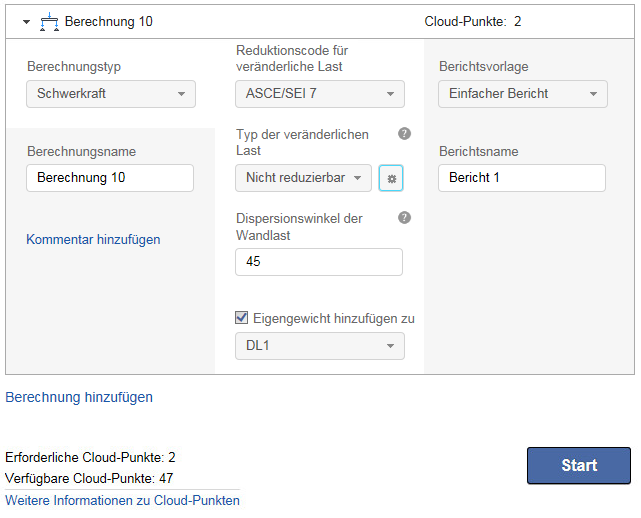The image size is (641, 518).
Task: Click the help icon beside Typ der veränderlichen Last
Action: click(404, 133)
